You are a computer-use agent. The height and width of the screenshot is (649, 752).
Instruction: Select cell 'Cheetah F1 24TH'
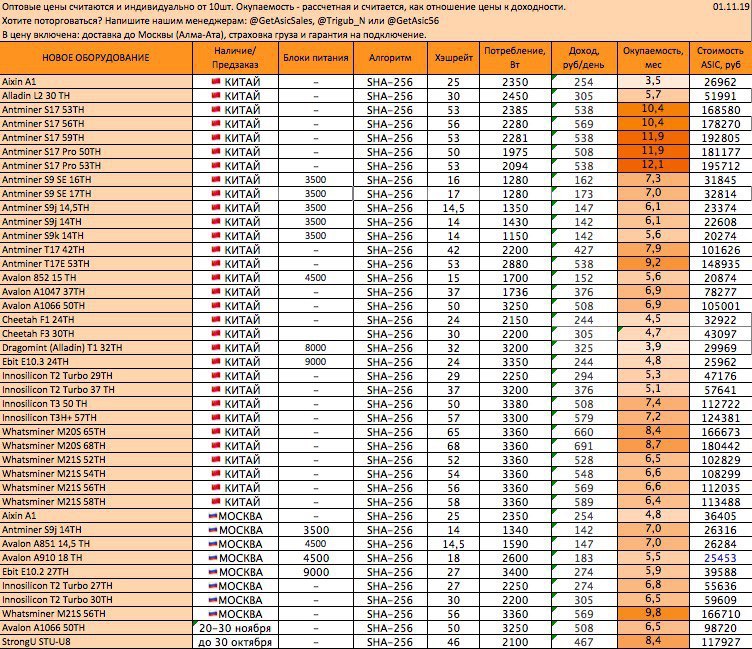click(x=96, y=319)
